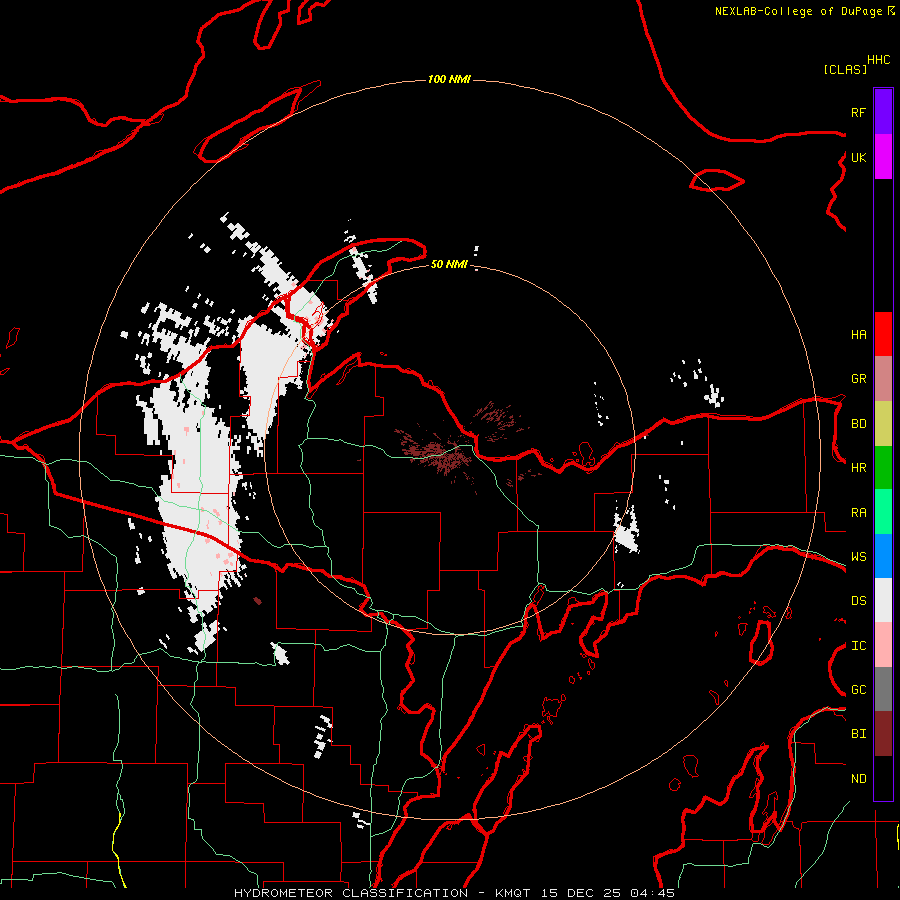Click the "RF" legend label
The image size is (900, 900).
(x=858, y=112)
